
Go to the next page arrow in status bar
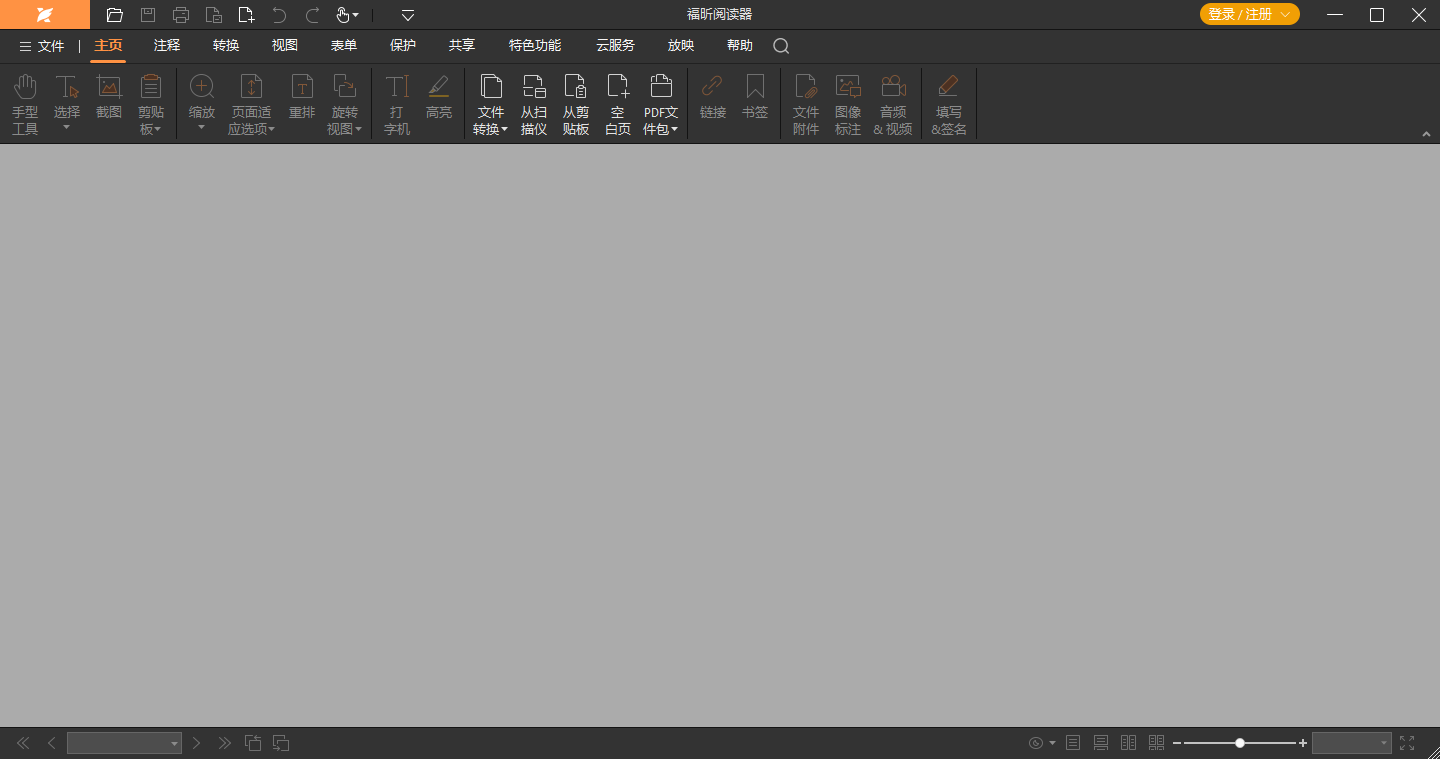point(197,743)
